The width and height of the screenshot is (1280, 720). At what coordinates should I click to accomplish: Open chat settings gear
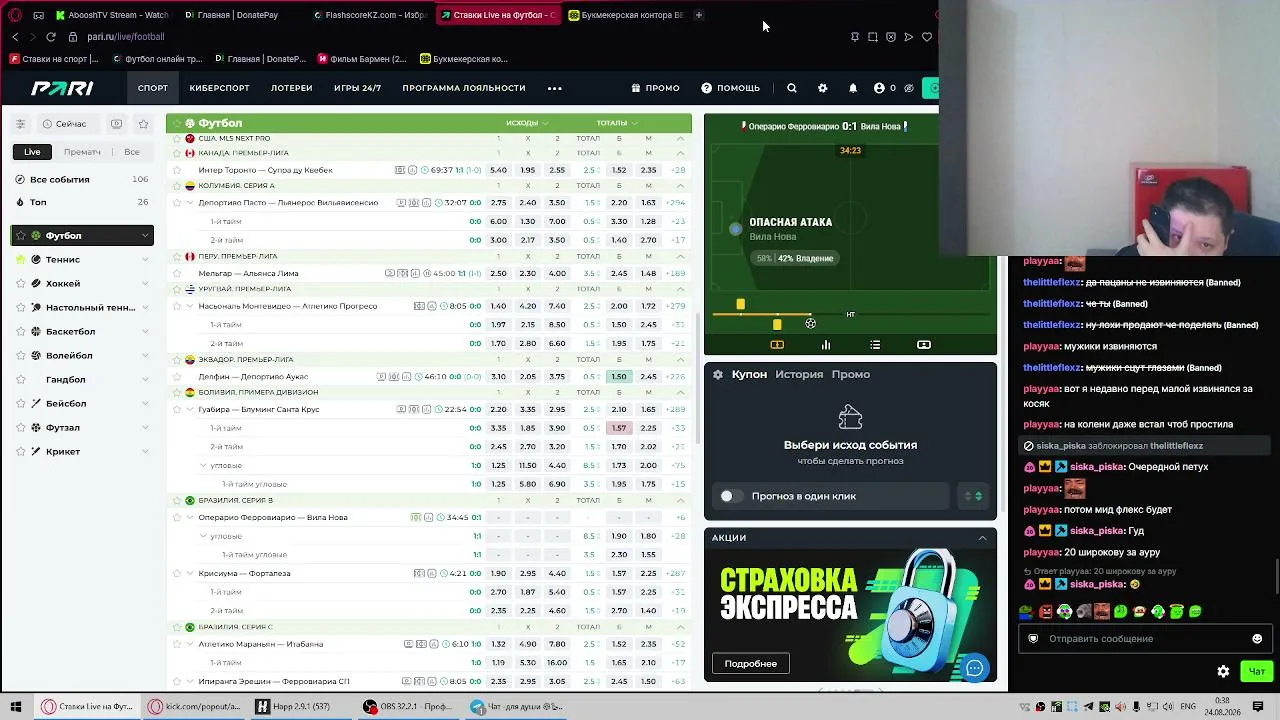(x=1223, y=672)
